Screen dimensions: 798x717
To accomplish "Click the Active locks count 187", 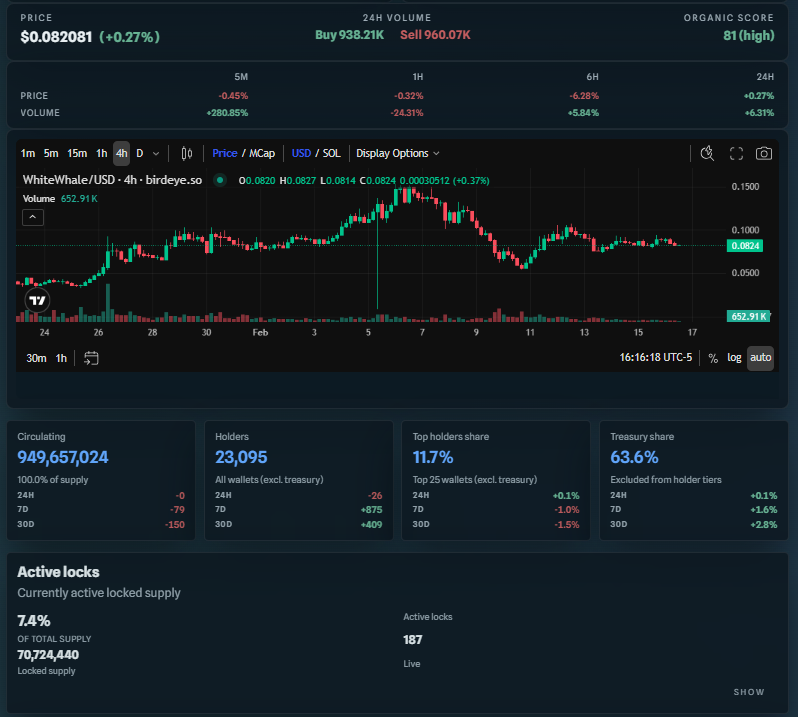I will (x=412, y=640).
